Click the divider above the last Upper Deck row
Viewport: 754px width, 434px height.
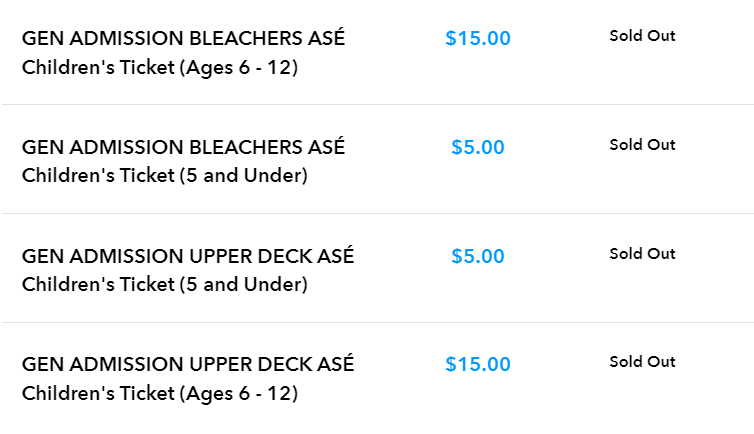coord(377,322)
